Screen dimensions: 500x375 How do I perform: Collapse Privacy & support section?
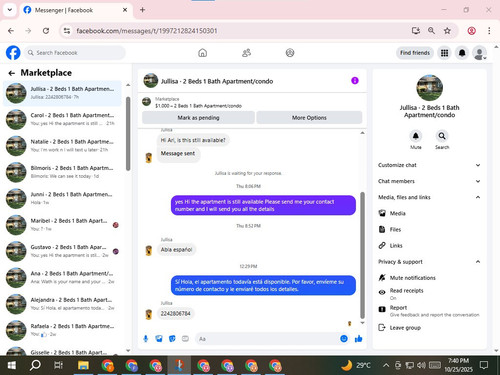click(429, 262)
